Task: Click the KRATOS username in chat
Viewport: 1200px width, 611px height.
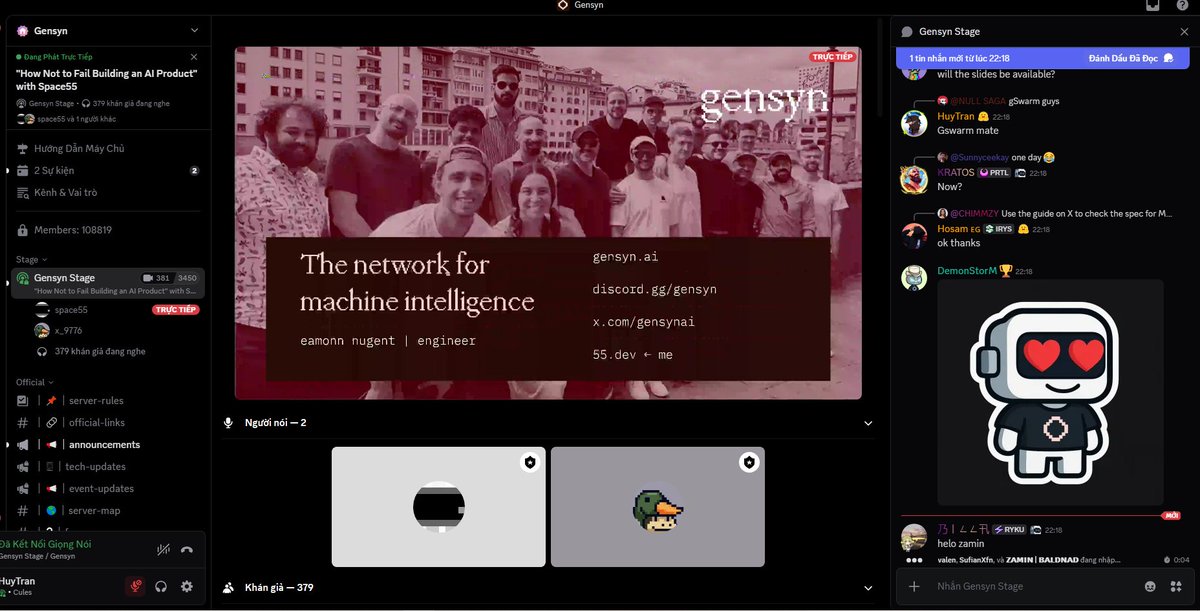Action: click(x=956, y=173)
